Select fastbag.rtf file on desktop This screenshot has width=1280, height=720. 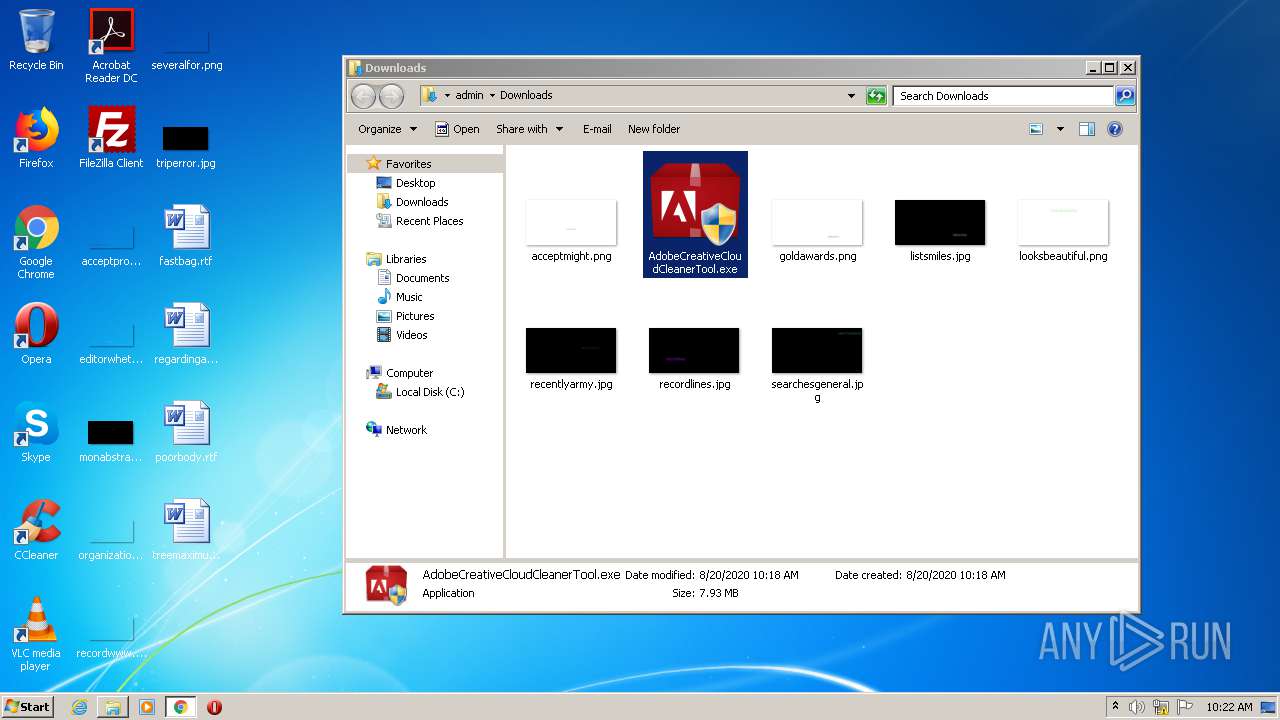pos(186,236)
